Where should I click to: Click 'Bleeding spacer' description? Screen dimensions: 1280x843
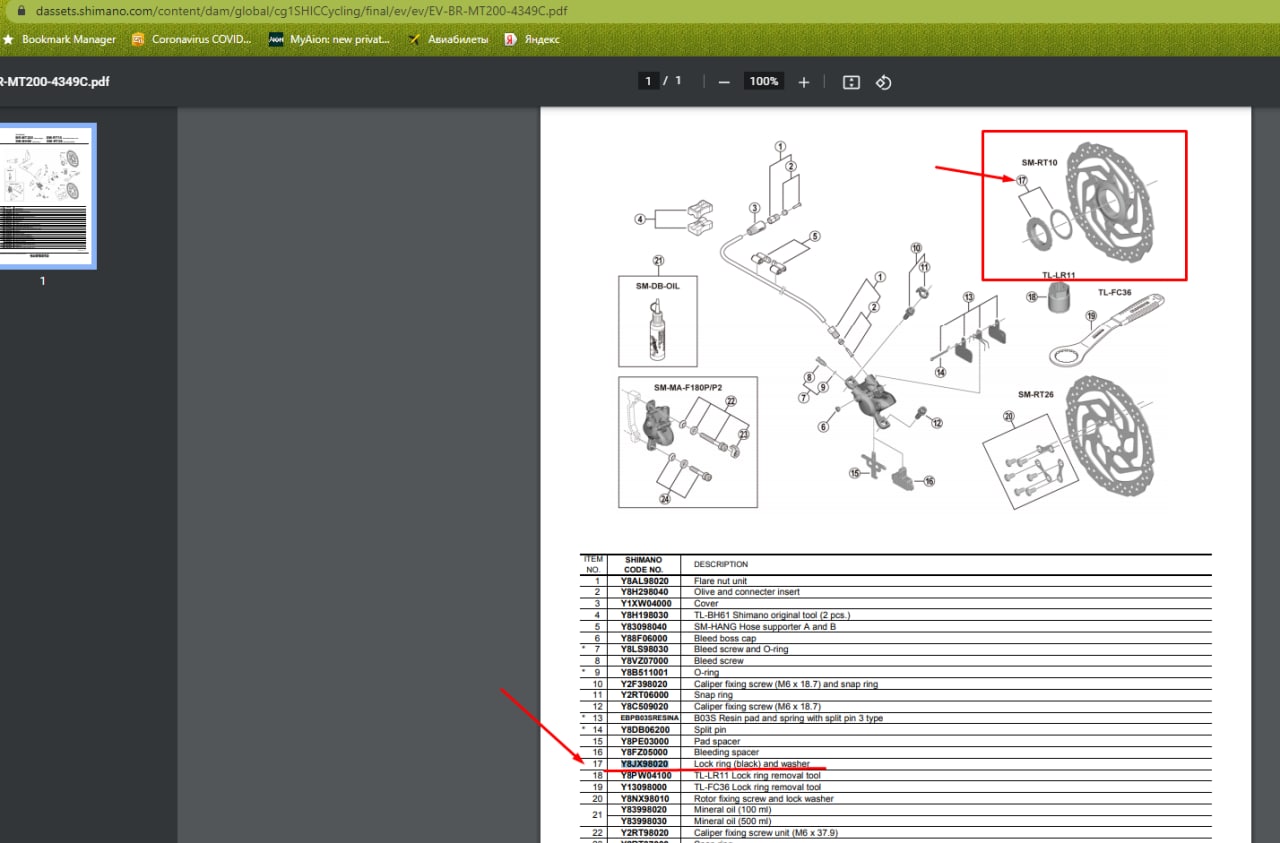pyautogui.click(x=725, y=753)
